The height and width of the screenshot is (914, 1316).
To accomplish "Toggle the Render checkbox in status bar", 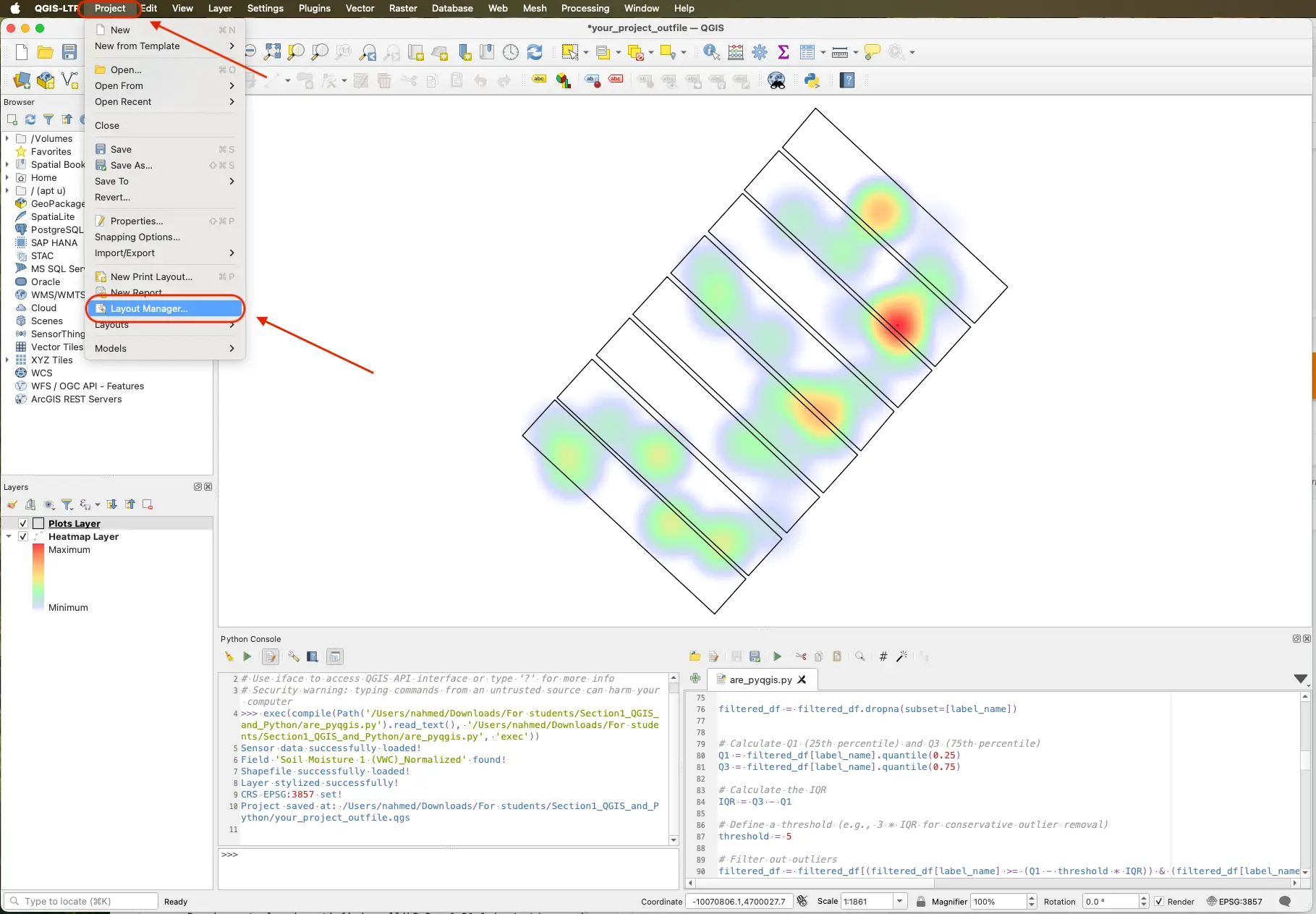I will coord(1159,901).
